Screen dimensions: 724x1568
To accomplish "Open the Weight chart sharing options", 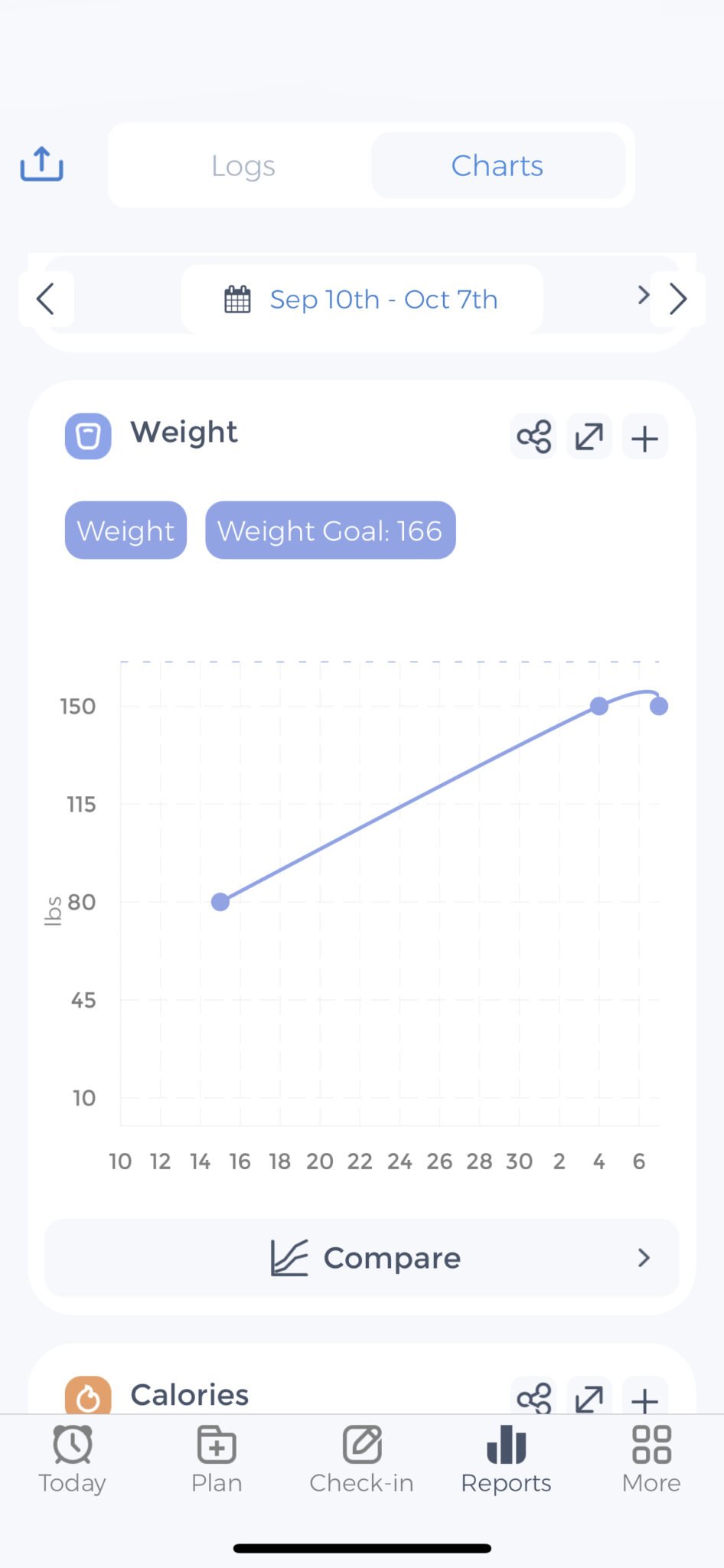I will click(x=533, y=436).
